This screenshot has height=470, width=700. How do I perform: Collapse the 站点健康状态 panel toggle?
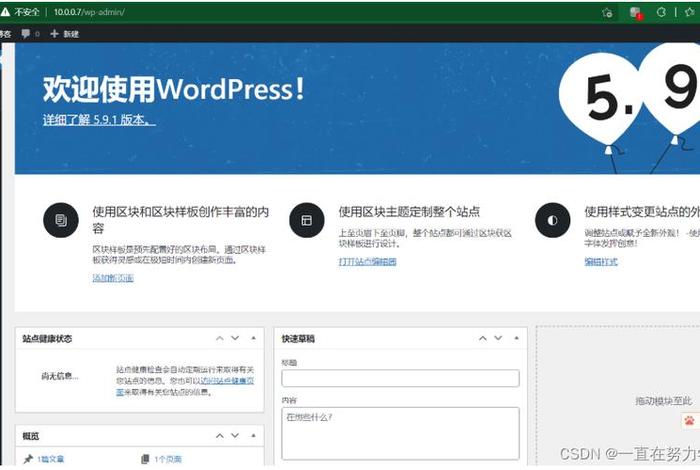pos(253,338)
